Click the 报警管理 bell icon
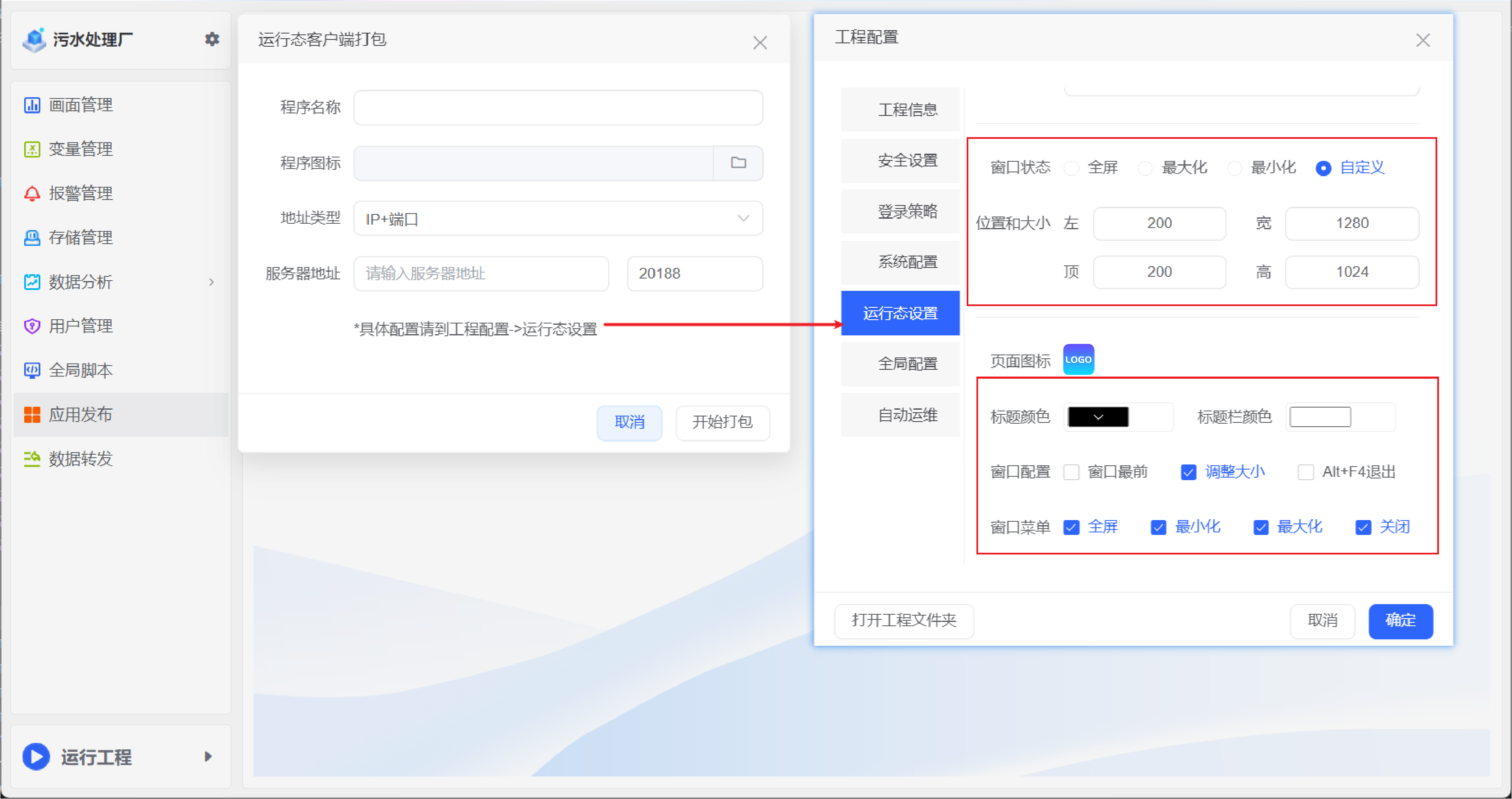The height and width of the screenshot is (799, 1512). click(32, 194)
